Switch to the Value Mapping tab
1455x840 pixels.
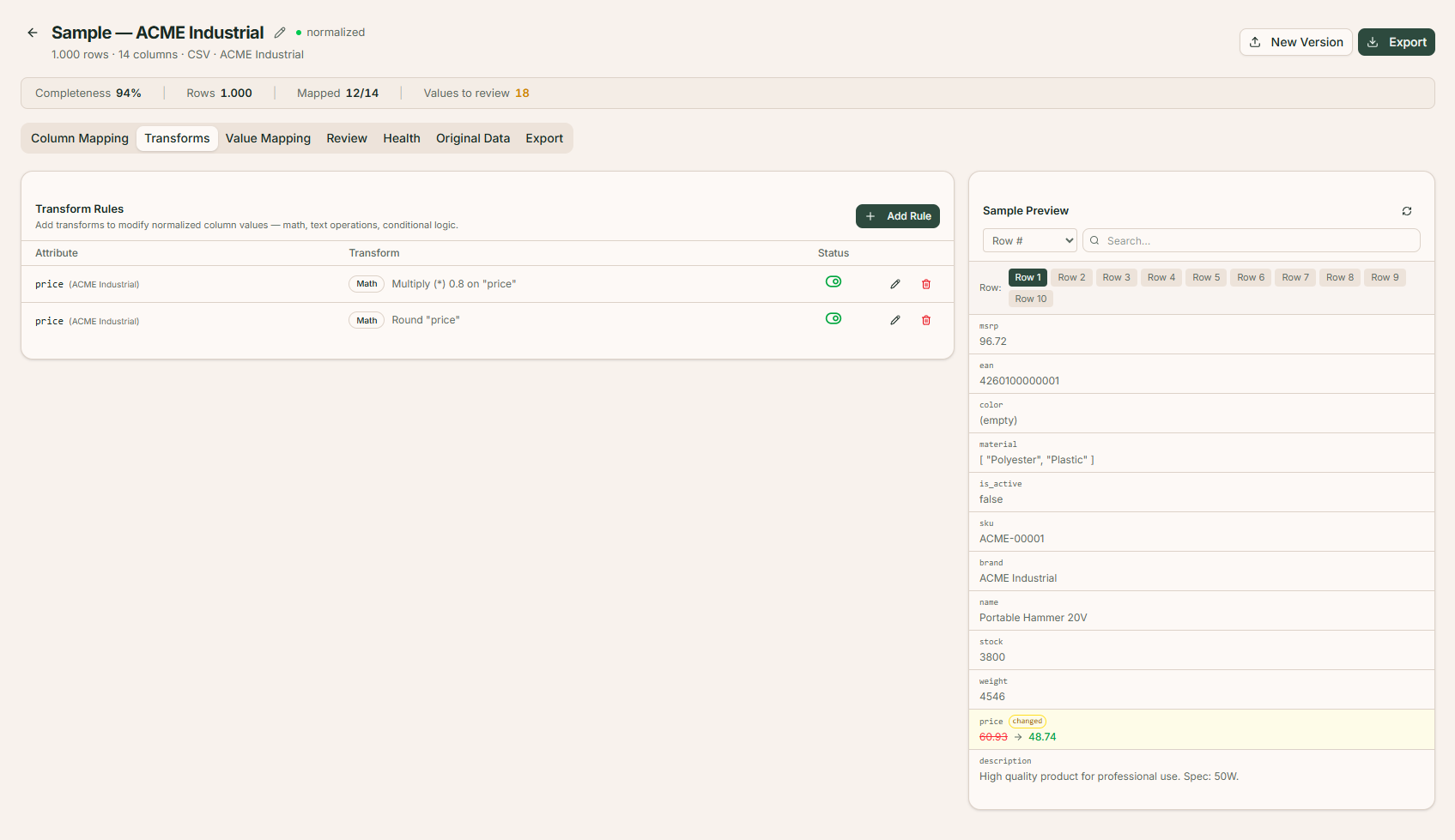tap(268, 138)
